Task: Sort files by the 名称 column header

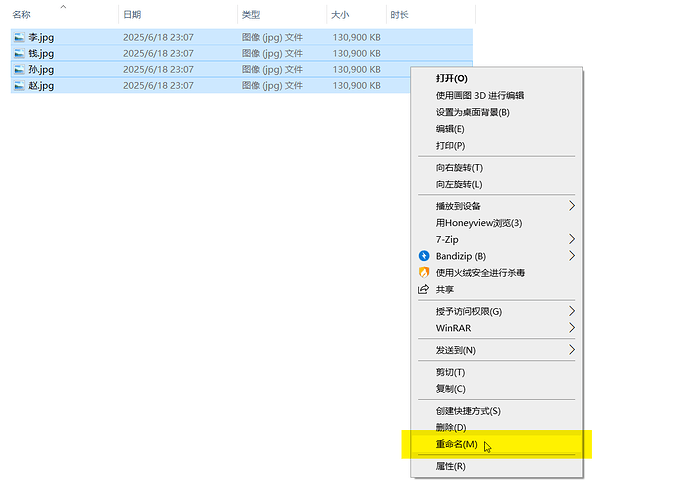Action: 22,15
